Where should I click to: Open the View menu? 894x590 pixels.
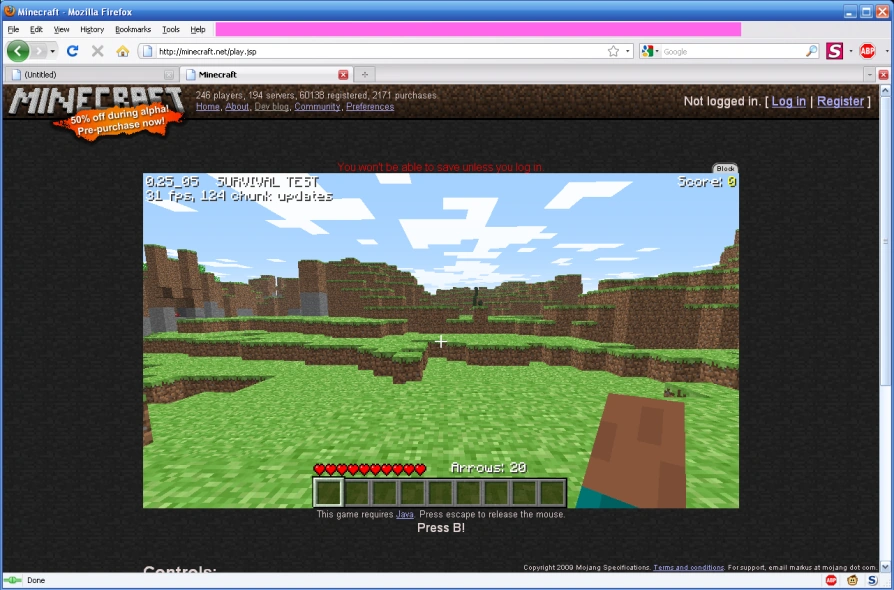tap(62, 30)
